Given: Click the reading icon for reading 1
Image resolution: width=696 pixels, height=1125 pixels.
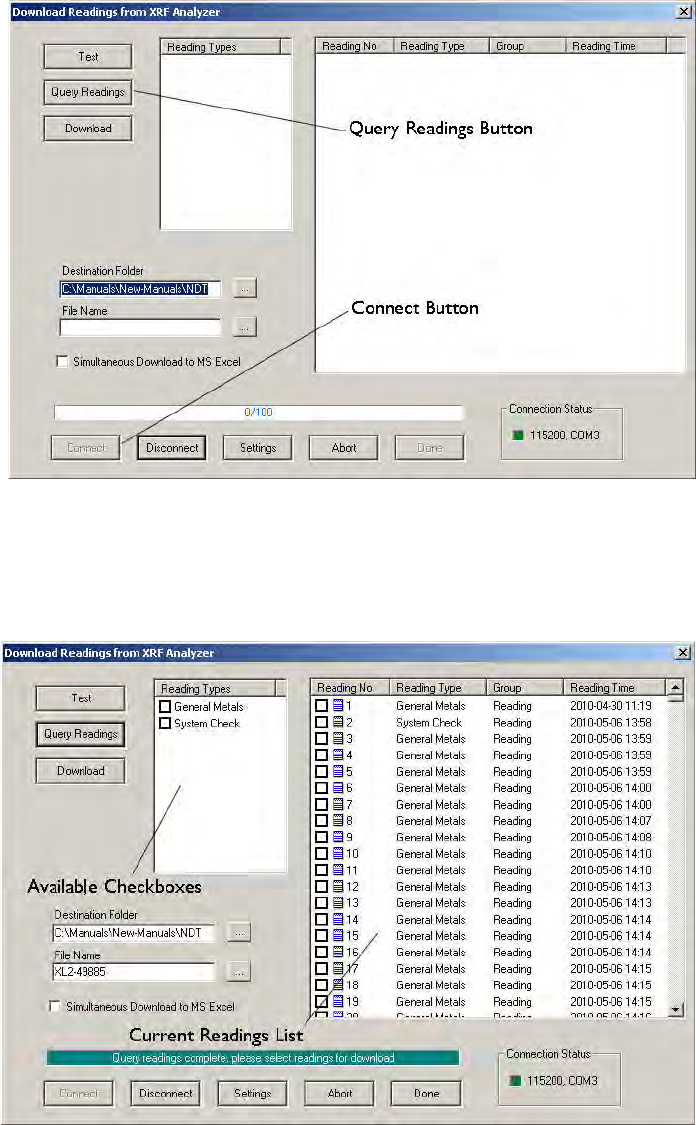Looking at the screenshot, I should click(x=338, y=706).
